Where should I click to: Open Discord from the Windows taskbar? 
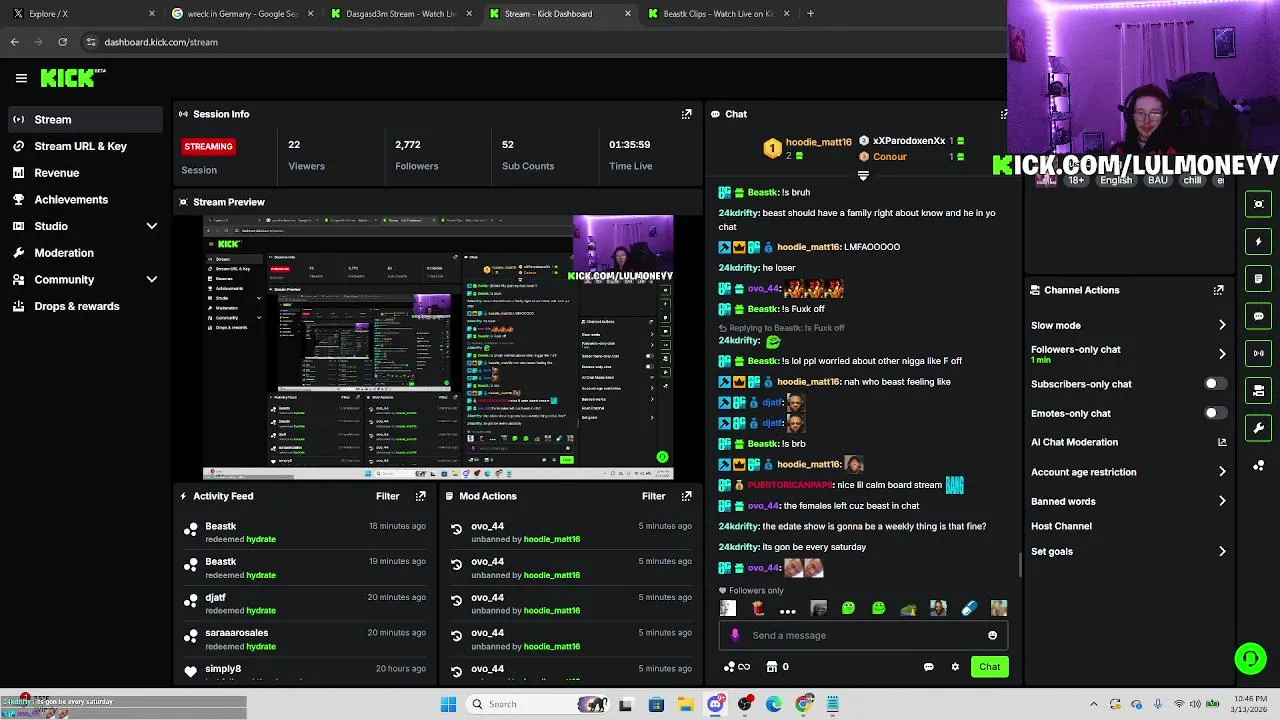pyautogui.click(x=715, y=704)
